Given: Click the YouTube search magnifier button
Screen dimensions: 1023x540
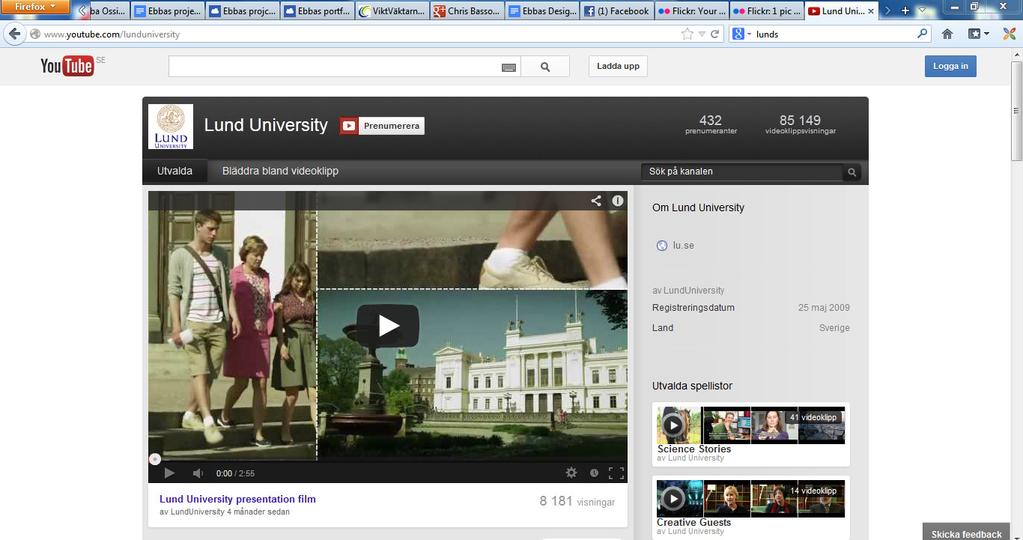Looking at the screenshot, I should 545,67.
